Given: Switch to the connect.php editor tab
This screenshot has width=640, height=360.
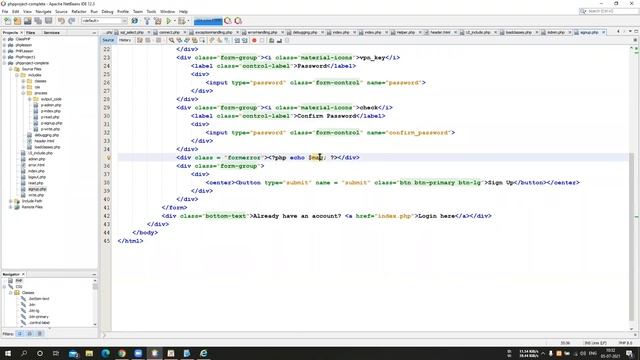Looking at the screenshot, I should coord(169,32).
